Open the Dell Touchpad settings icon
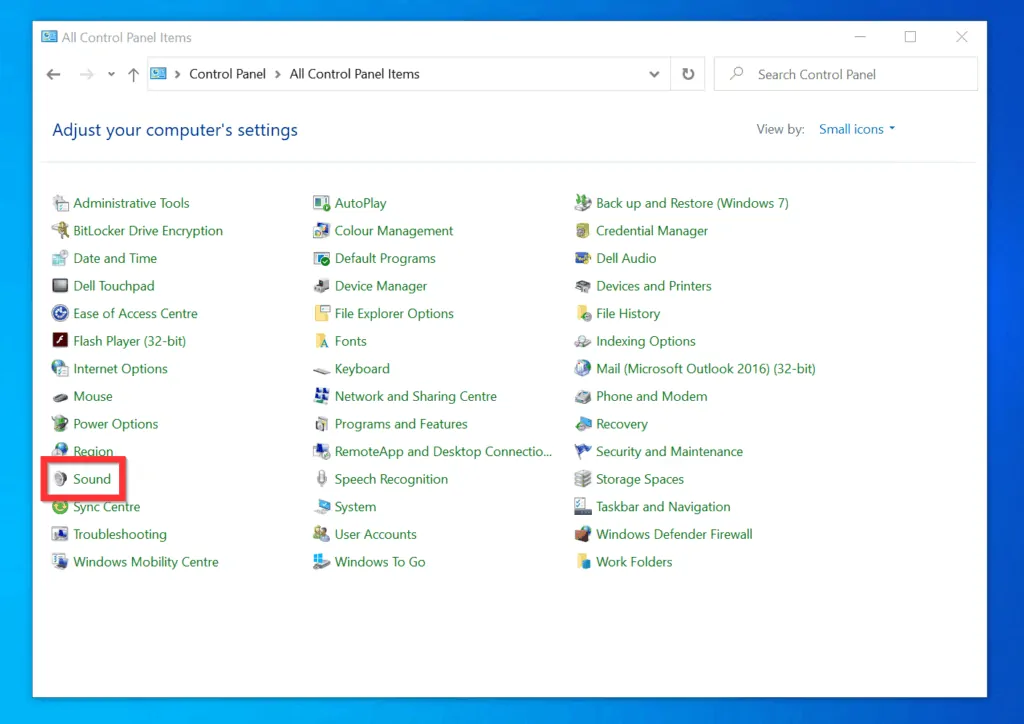Screen dimensions: 1024x724 (x=113, y=285)
